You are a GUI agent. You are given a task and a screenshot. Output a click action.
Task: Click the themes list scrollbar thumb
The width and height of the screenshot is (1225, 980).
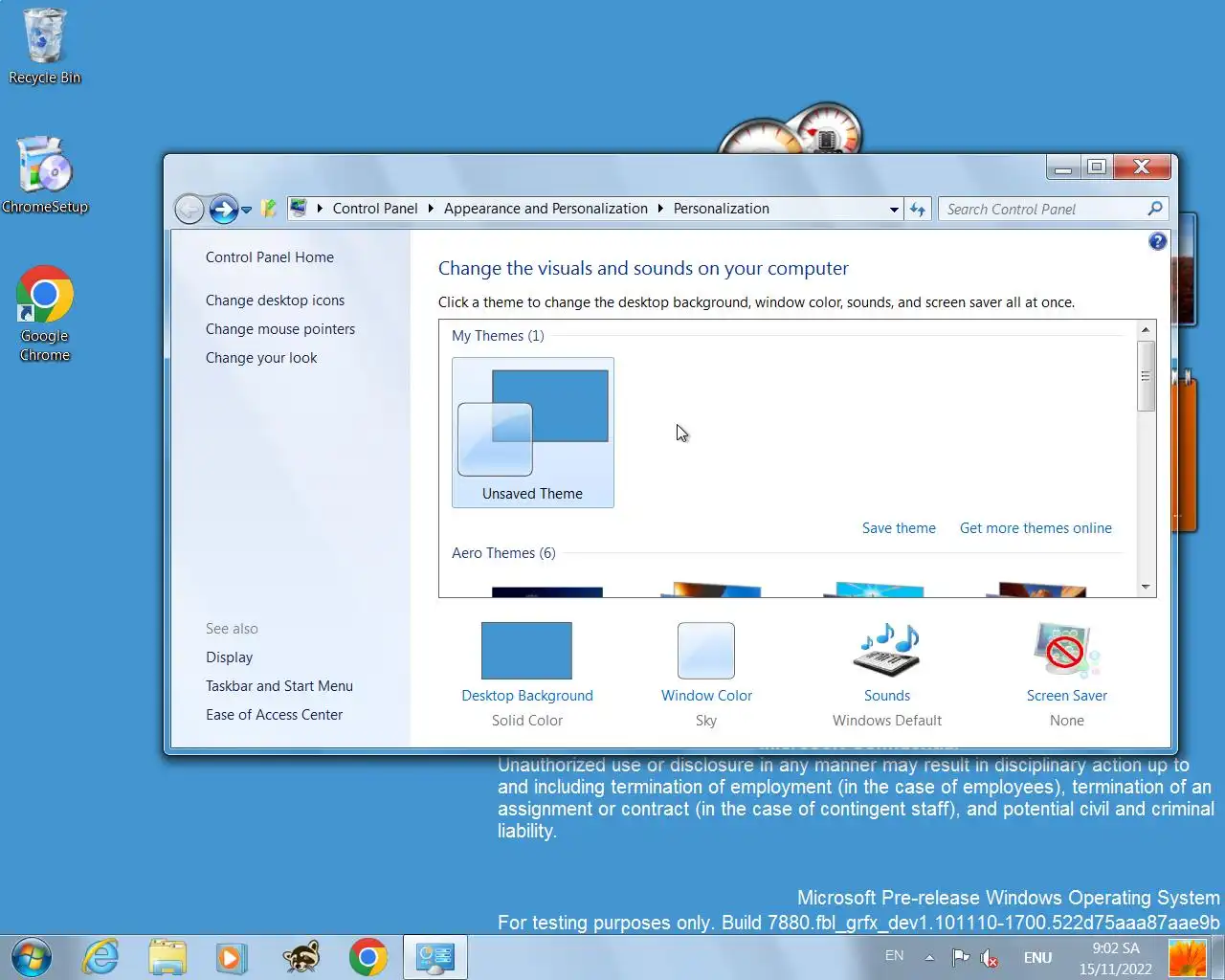[1146, 376]
